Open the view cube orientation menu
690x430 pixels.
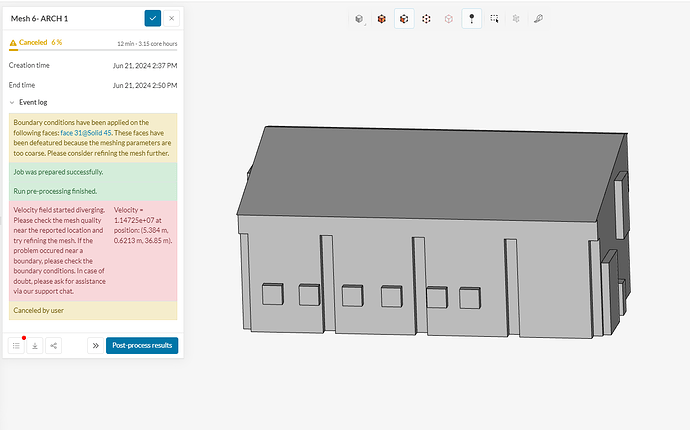[x=360, y=19]
